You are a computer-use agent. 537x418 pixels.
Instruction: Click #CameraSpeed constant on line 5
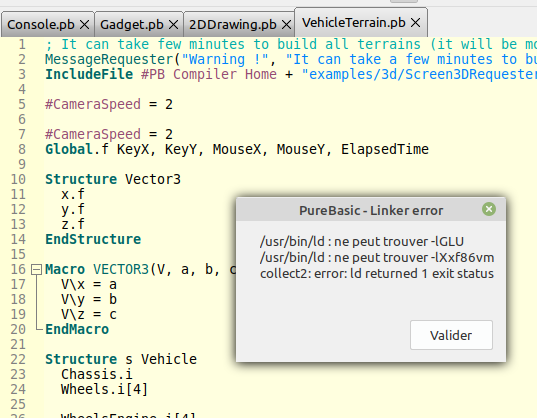[93, 104]
